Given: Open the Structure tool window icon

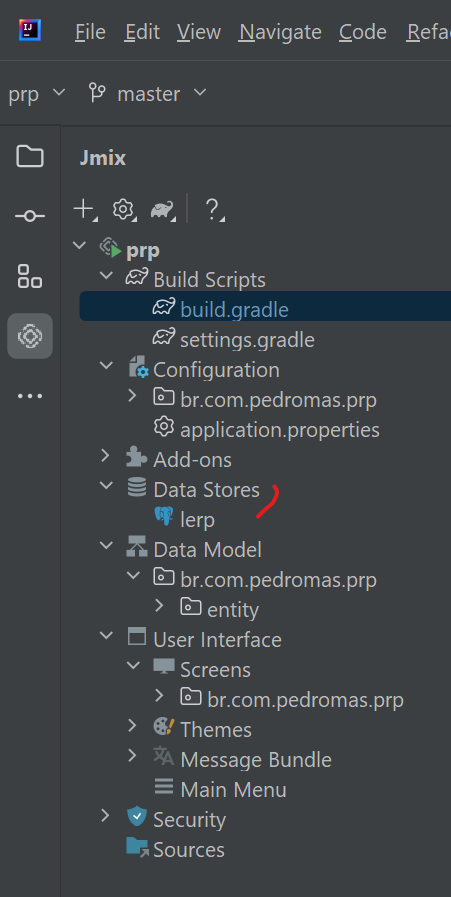Looking at the screenshot, I should coord(30,276).
